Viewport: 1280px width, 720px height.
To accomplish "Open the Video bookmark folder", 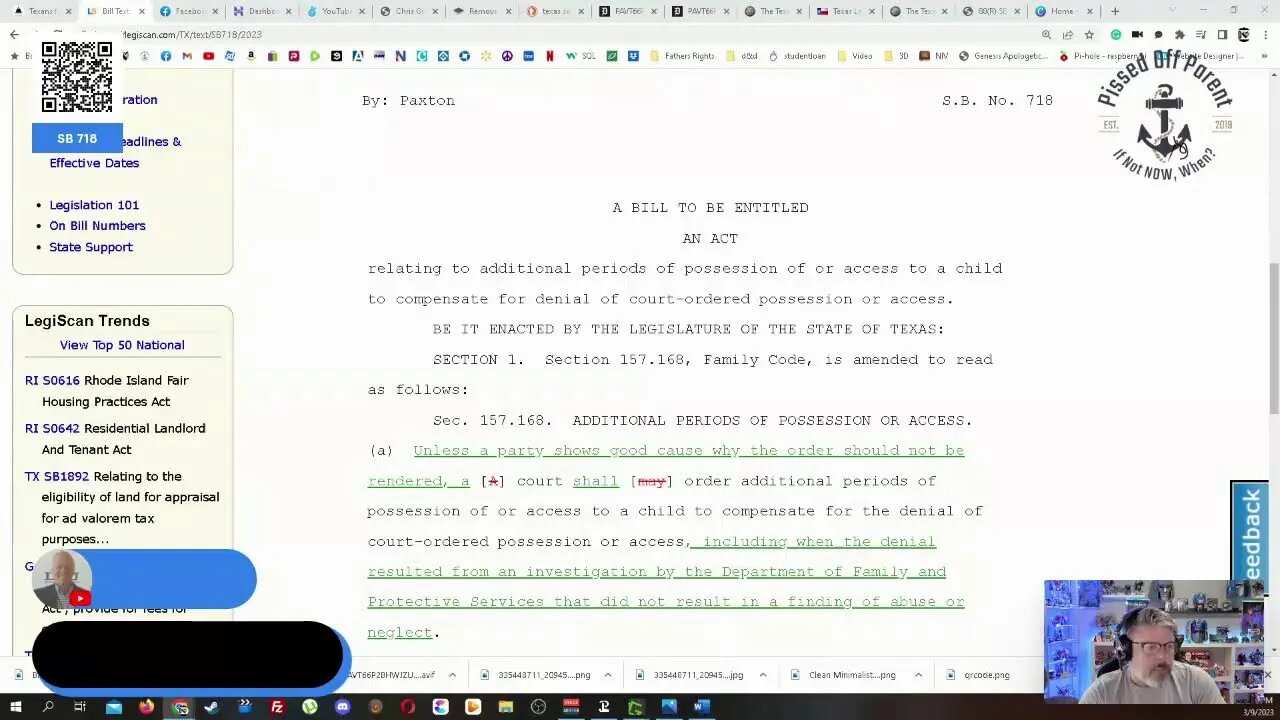I will [855, 56].
